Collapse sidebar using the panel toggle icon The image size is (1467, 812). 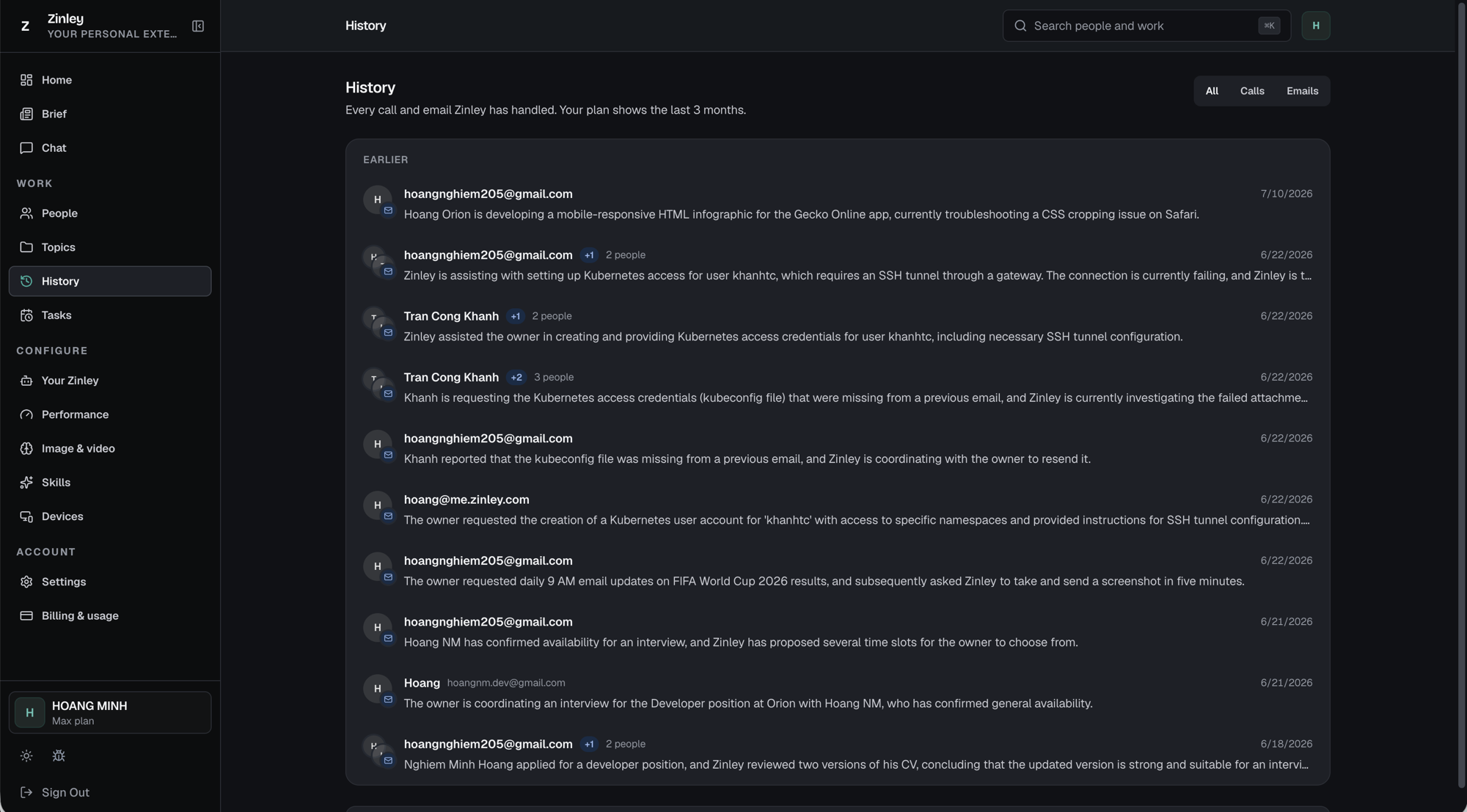coord(198,26)
